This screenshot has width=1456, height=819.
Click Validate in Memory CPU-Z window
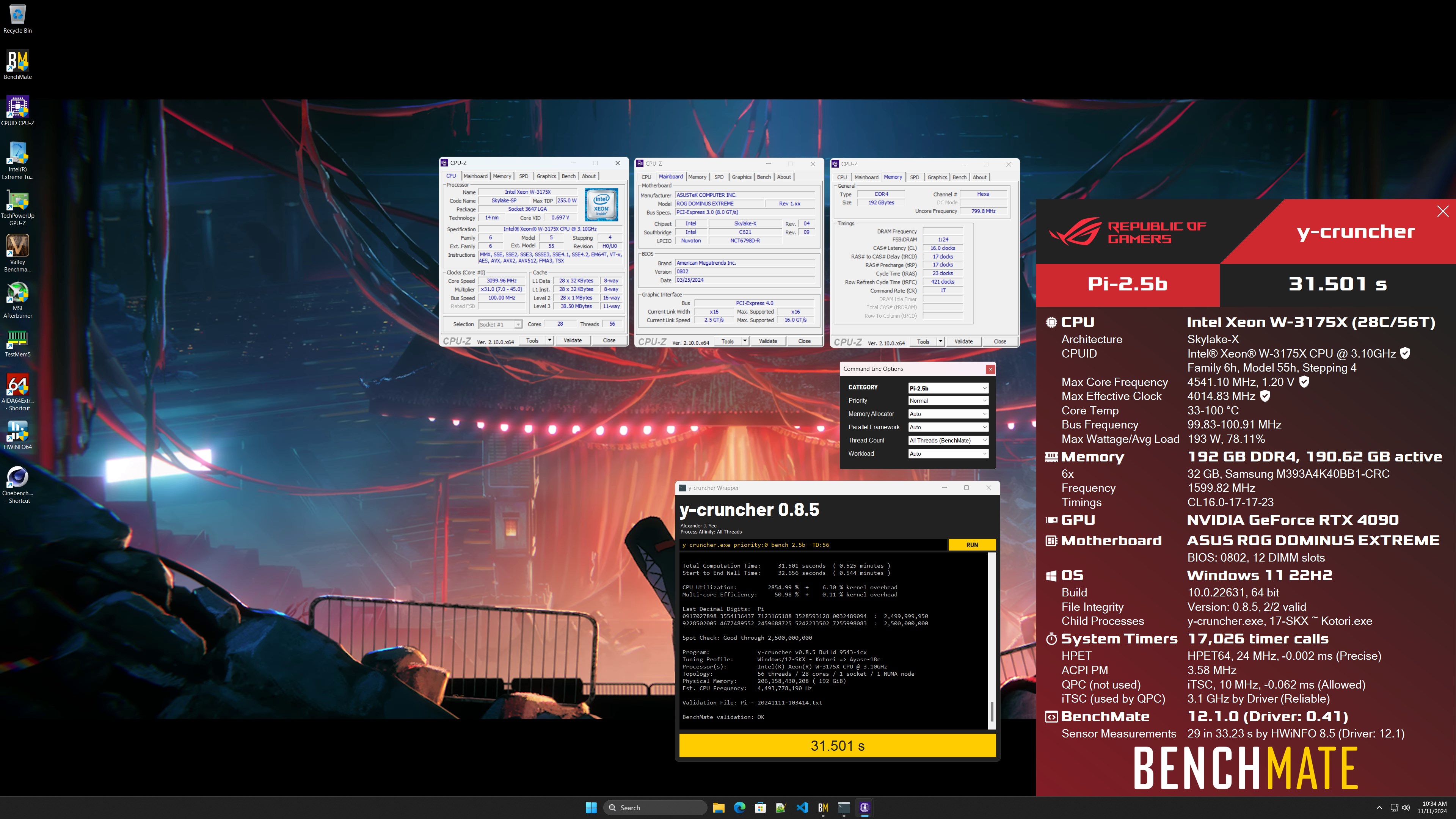[x=964, y=341]
